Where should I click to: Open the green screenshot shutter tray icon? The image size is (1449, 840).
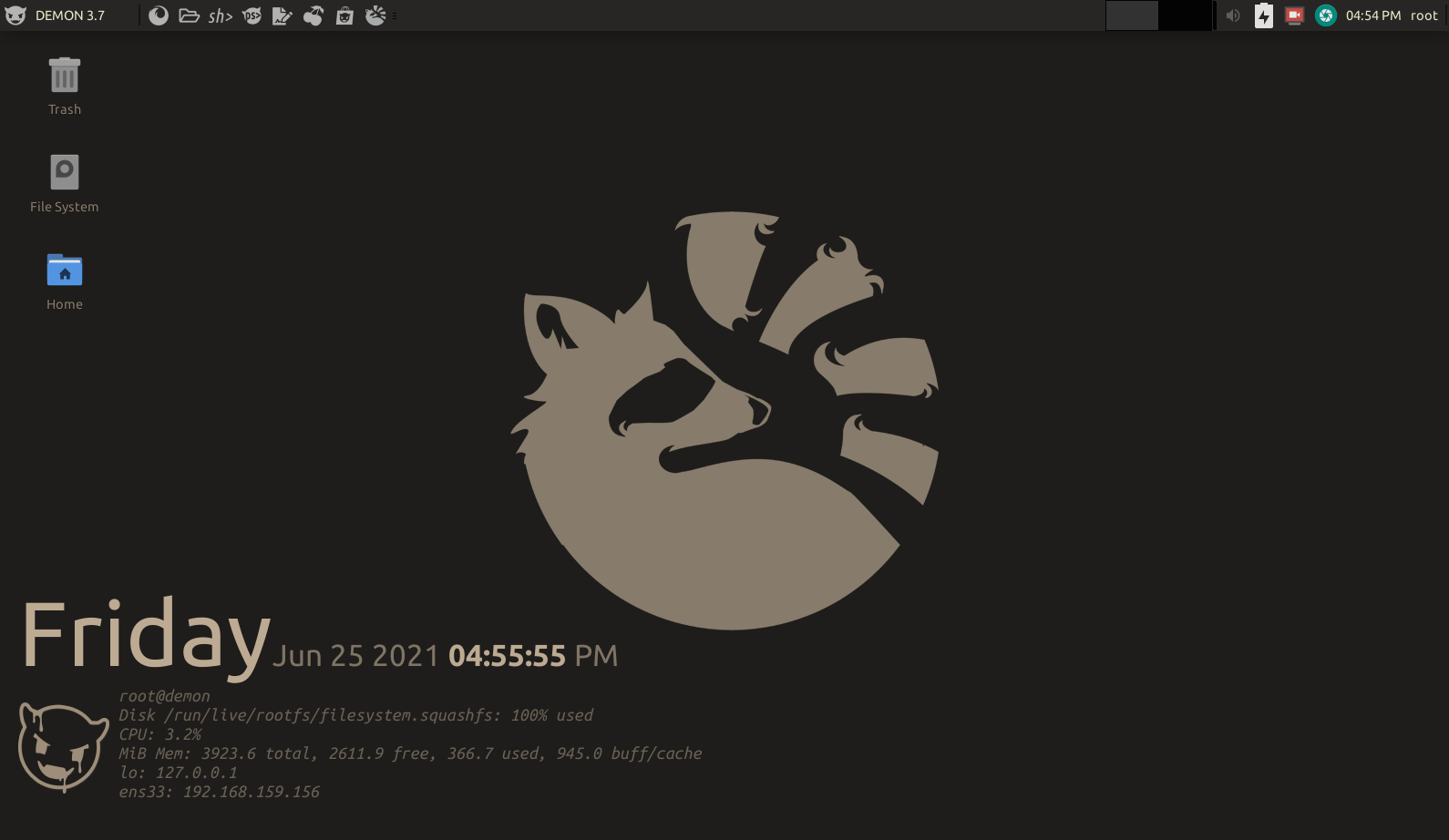click(1326, 15)
